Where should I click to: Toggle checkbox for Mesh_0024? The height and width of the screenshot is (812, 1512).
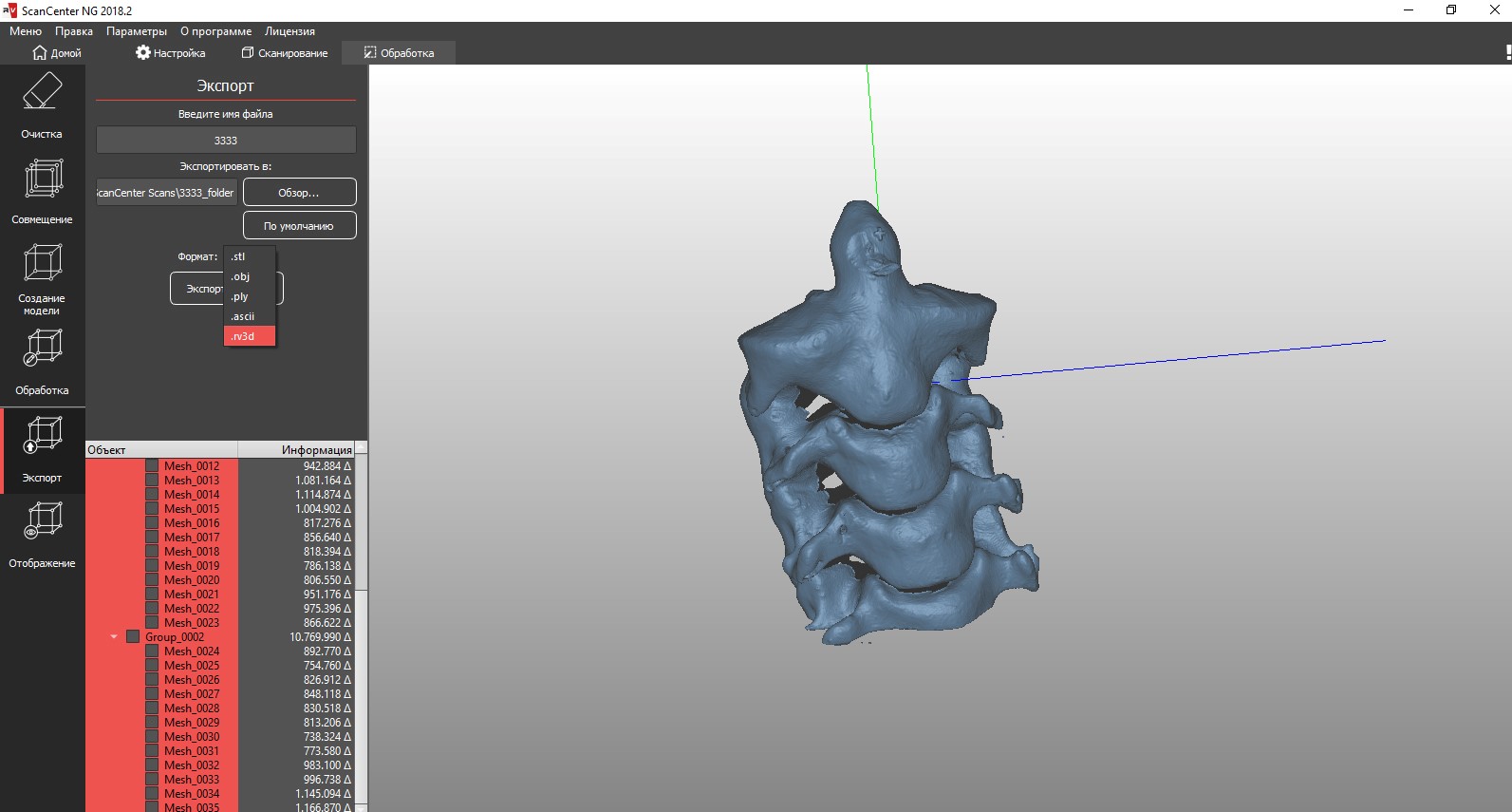[x=152, y=651]
